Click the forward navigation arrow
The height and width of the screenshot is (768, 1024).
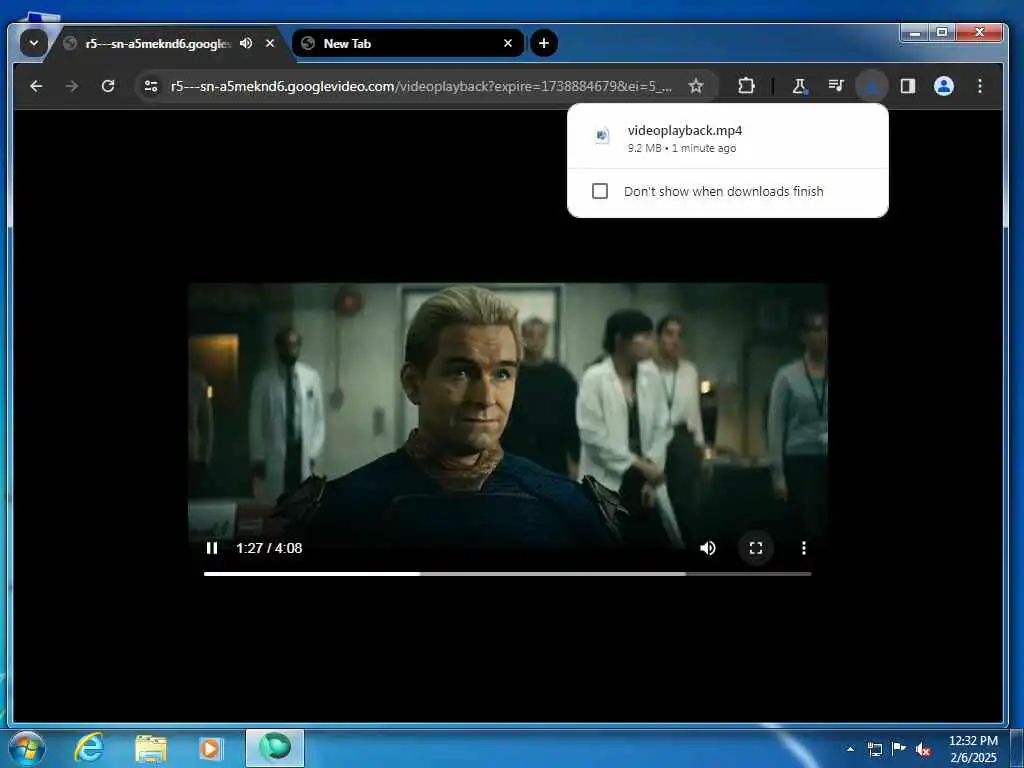pyautogui.click(x=72, y=86)
